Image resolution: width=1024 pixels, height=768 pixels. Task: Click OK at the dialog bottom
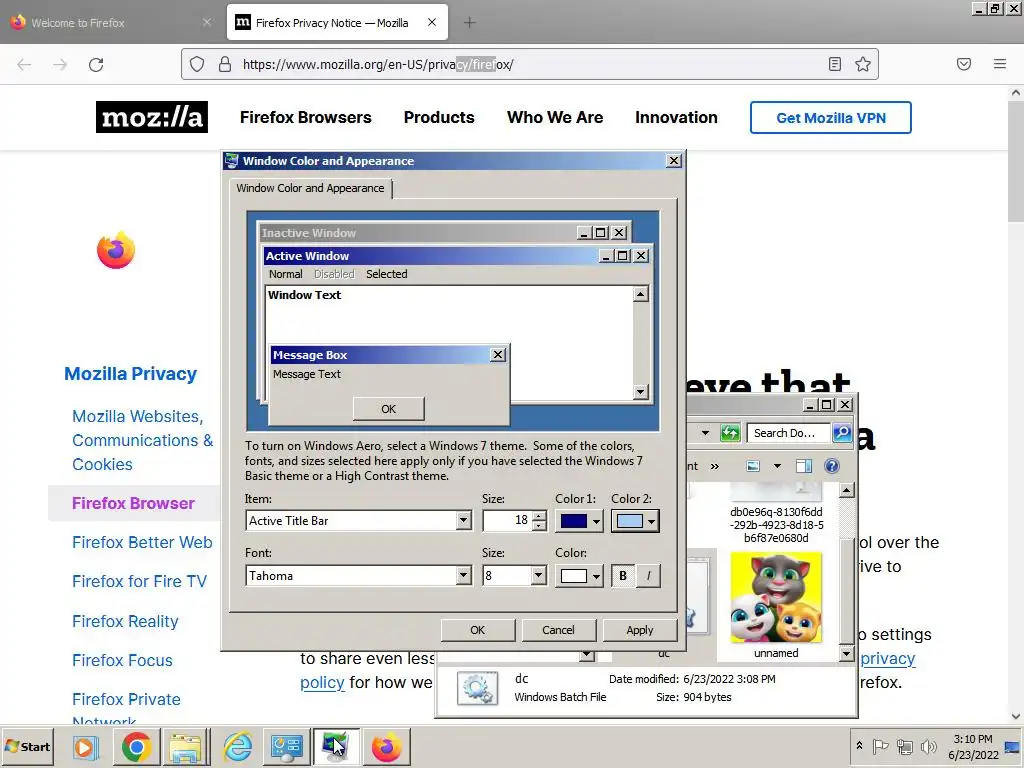(x=478, y=630)
